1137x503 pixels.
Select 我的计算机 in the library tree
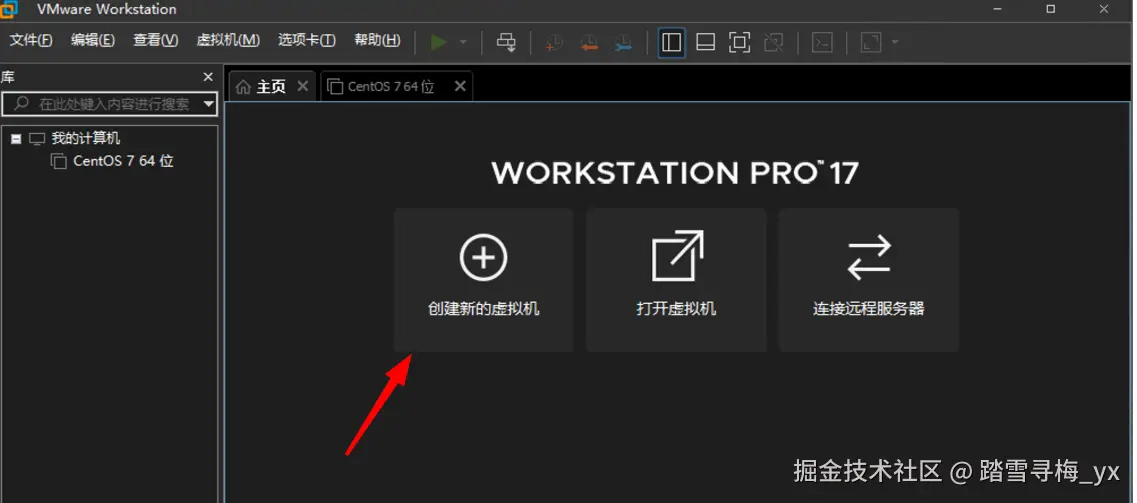(x=86, y=138)
